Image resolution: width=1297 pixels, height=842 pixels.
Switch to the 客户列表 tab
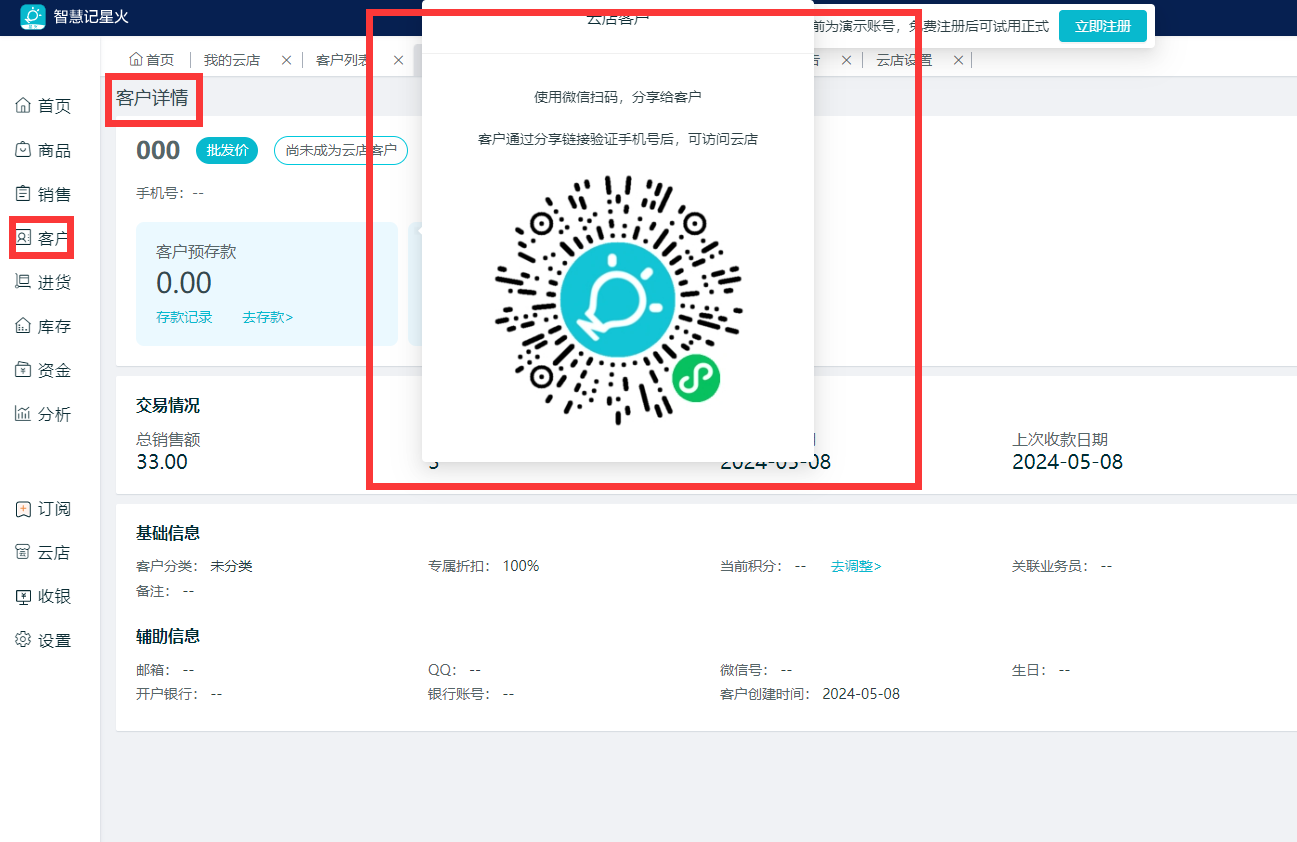344,60
